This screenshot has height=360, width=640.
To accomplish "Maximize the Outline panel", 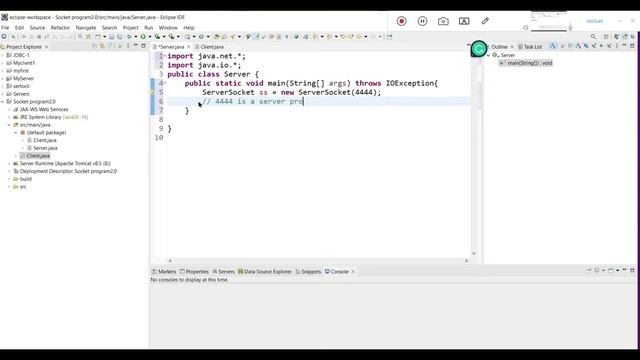I will click(x=632, y=46).
